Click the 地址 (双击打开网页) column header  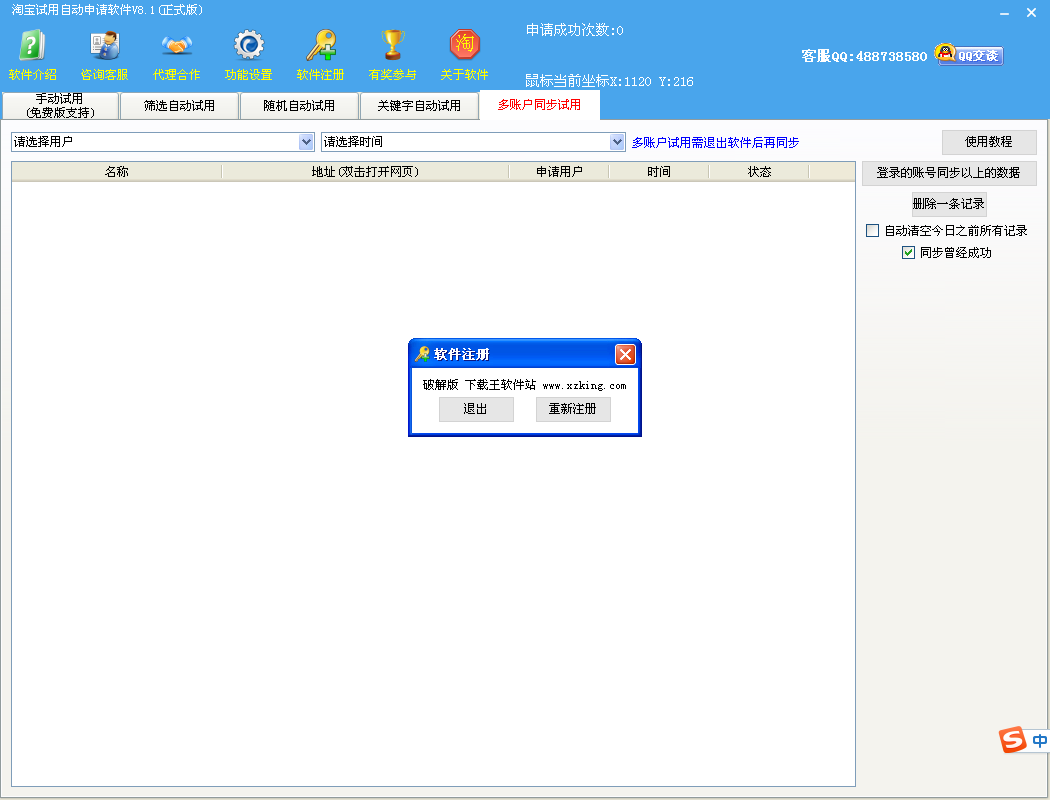pyautogui.click(x=365, y=172)
